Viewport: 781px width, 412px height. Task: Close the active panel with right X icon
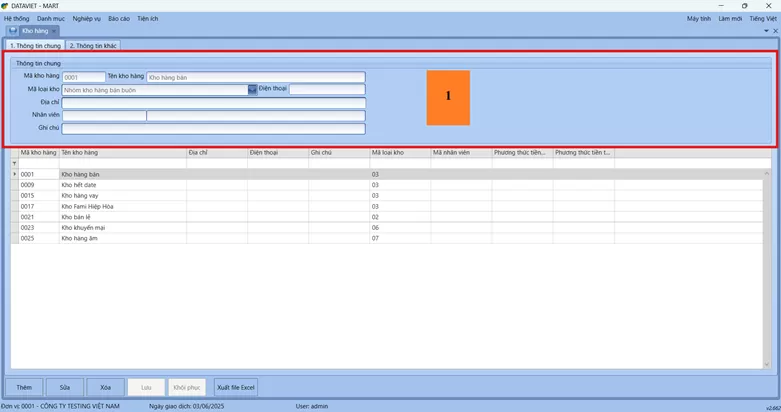tap(775, 31)
